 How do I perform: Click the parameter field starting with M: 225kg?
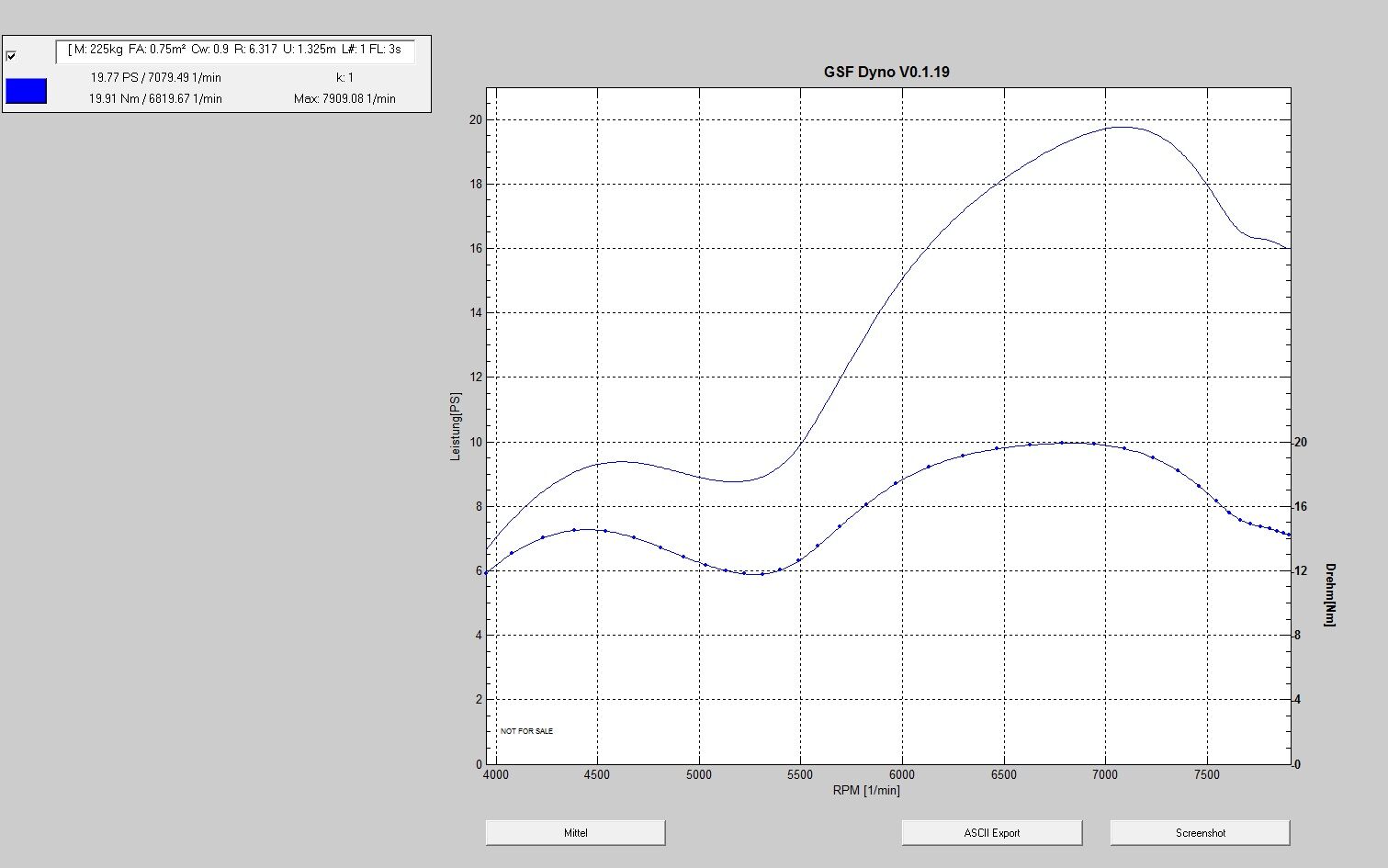pyautogui.click(x=235, y=50)
